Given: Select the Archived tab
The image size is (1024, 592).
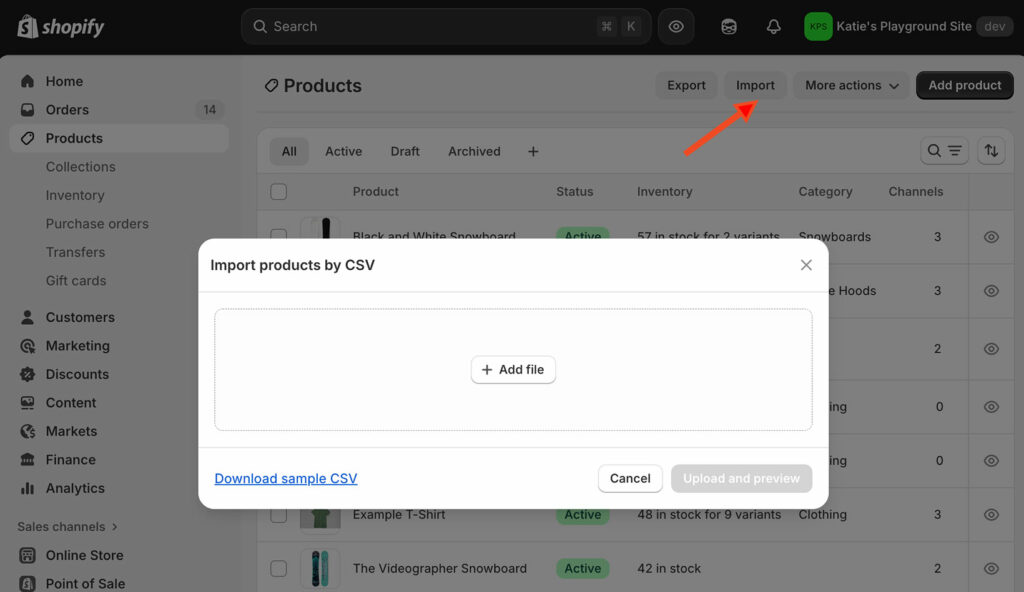Looking at the screenshot, I should tap(474, 152).
